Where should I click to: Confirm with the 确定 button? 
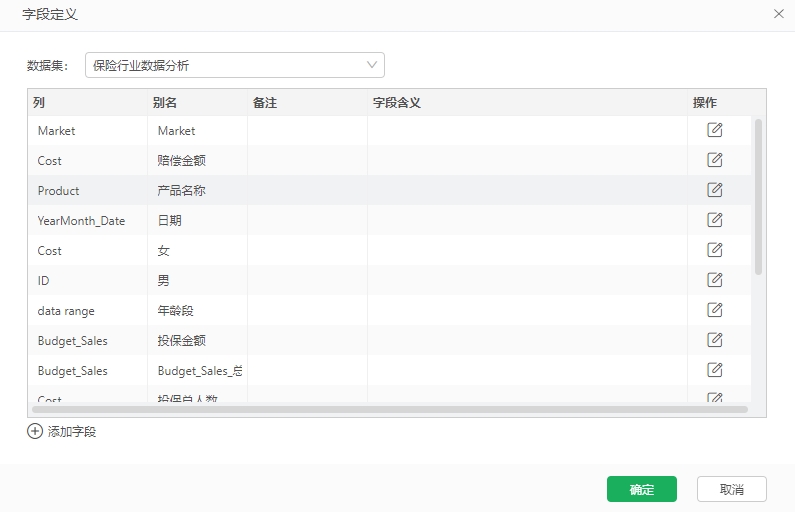tap(641, 489)
